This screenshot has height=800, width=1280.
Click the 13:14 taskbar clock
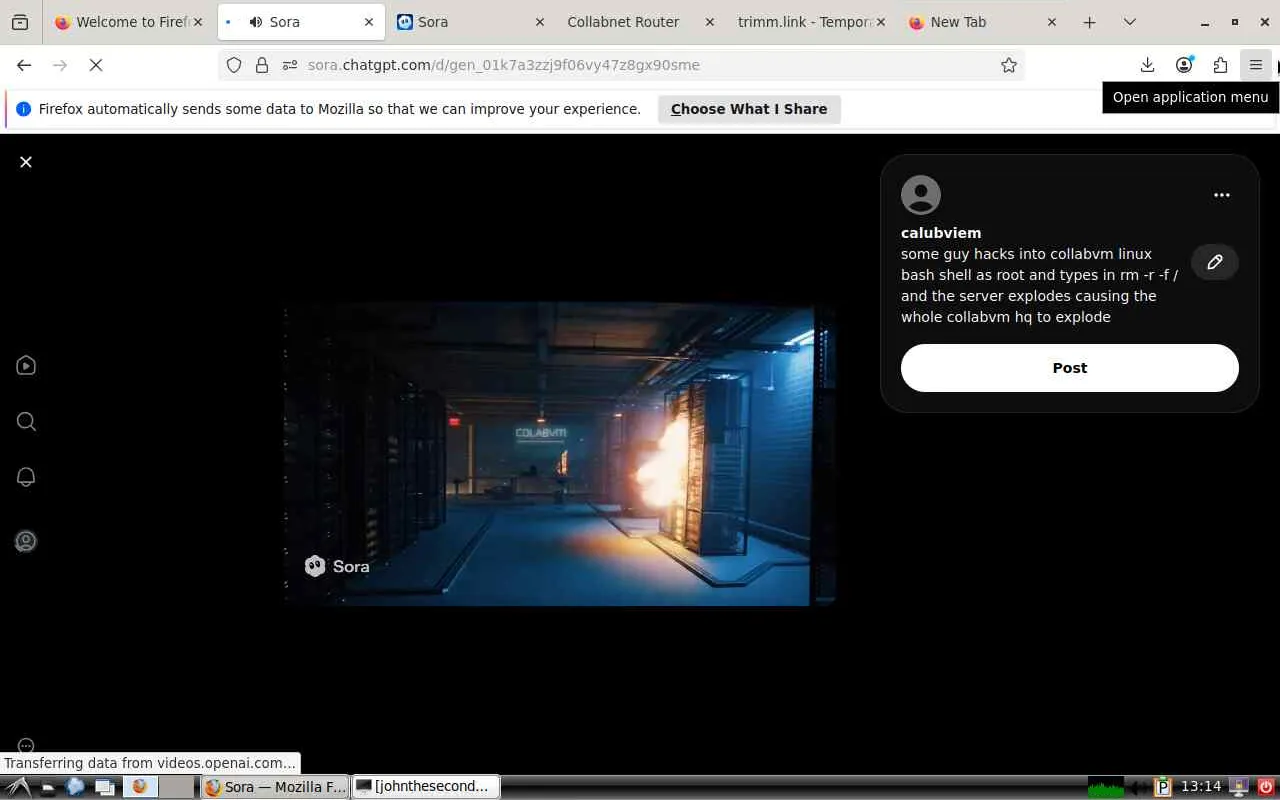1201,787
